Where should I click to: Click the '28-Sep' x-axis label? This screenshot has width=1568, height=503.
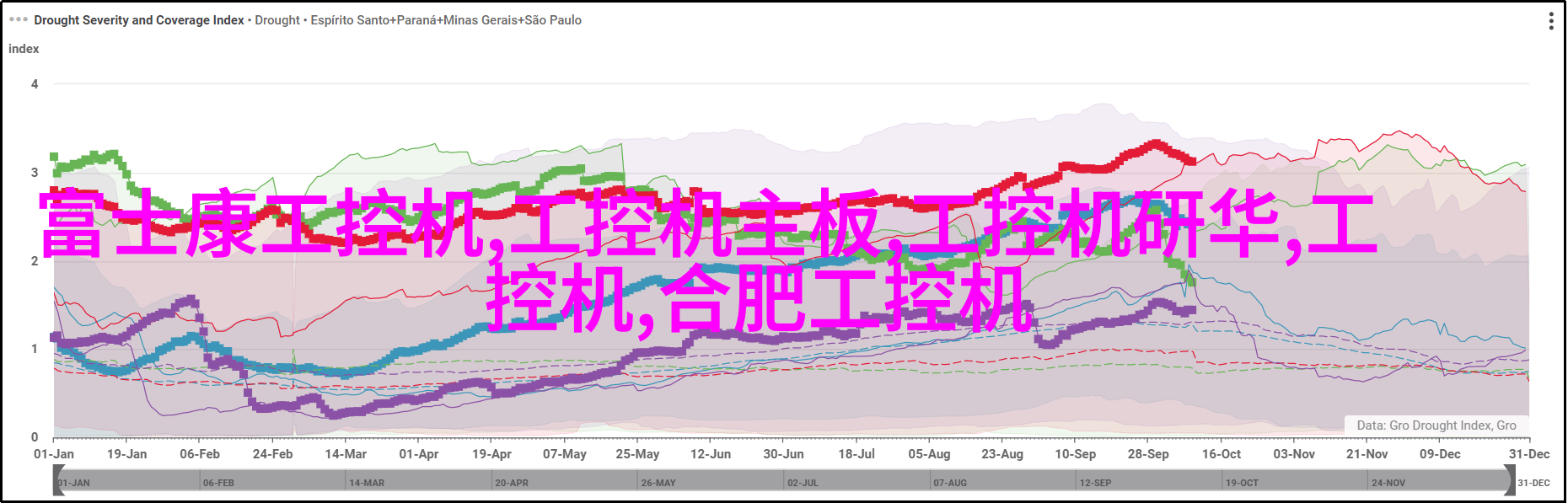tap(1148, 454)
